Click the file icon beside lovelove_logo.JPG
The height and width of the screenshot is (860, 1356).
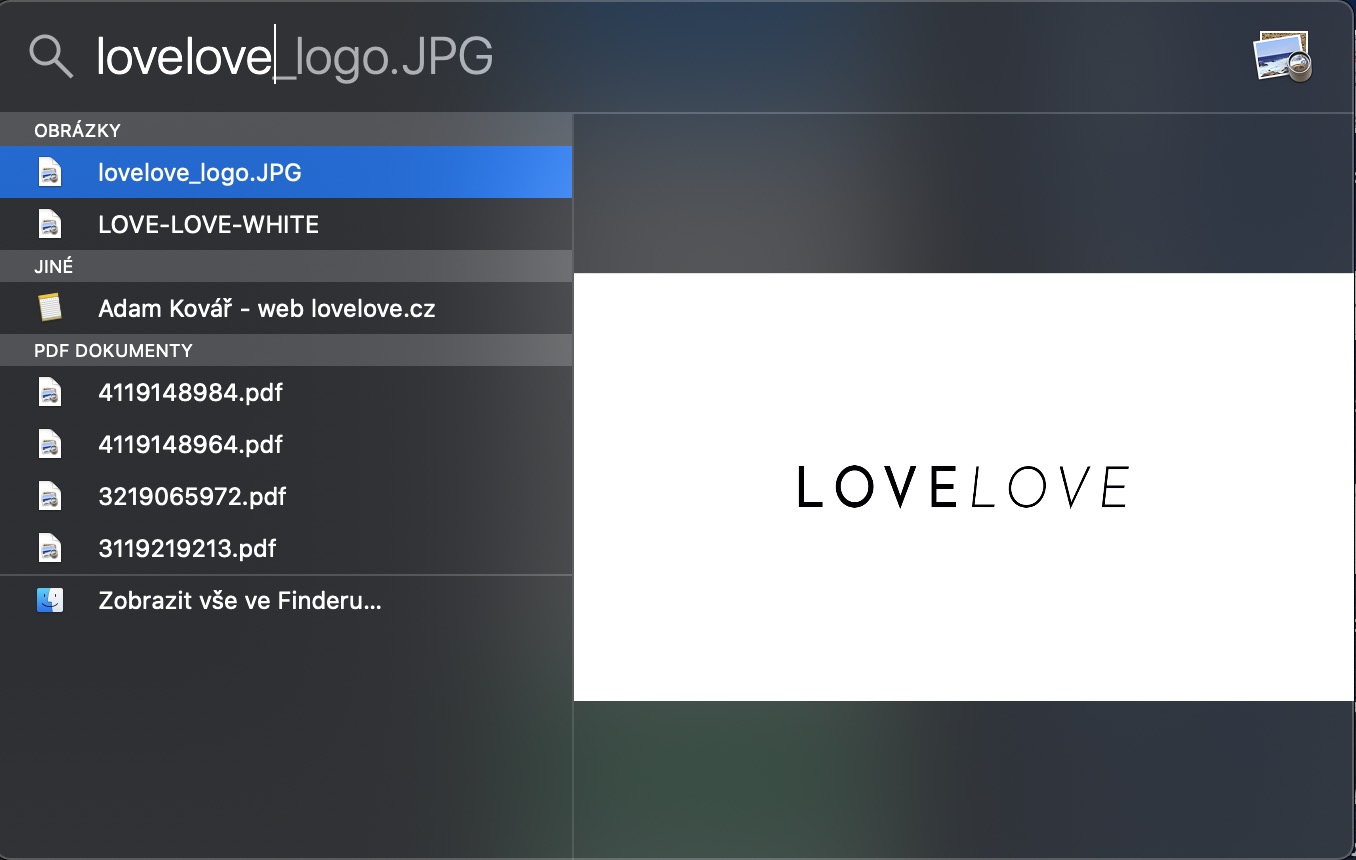pos(50,172)
